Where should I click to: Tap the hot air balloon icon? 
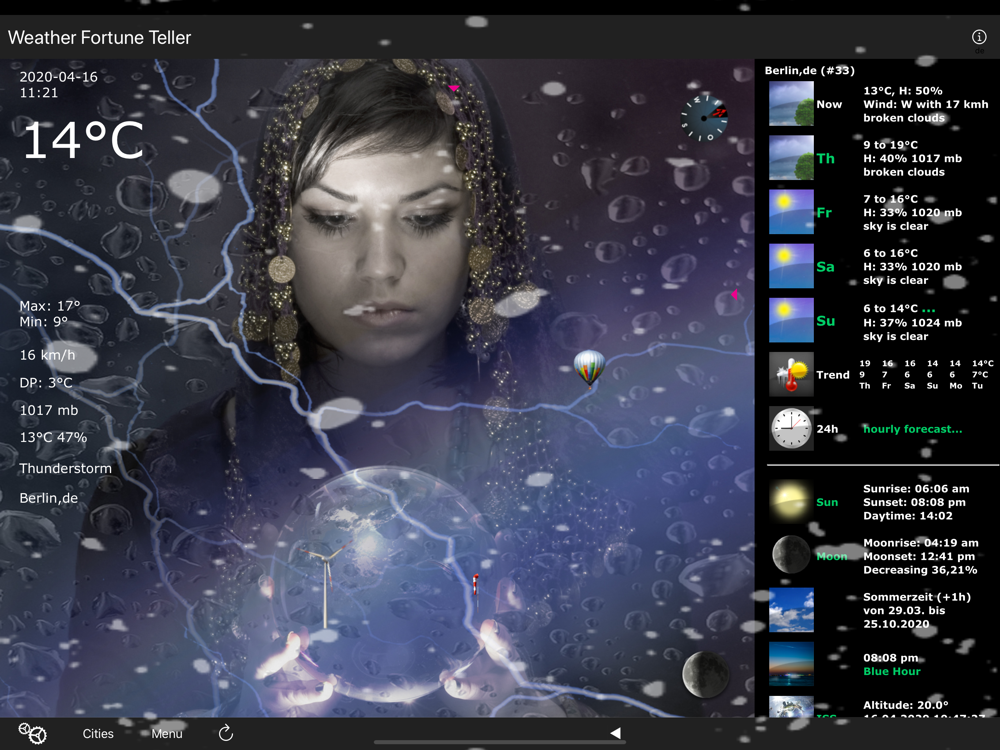click(589, 369)
